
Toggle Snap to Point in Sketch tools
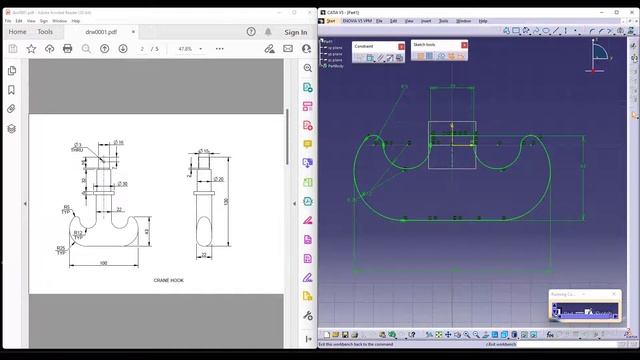point(430,56)
